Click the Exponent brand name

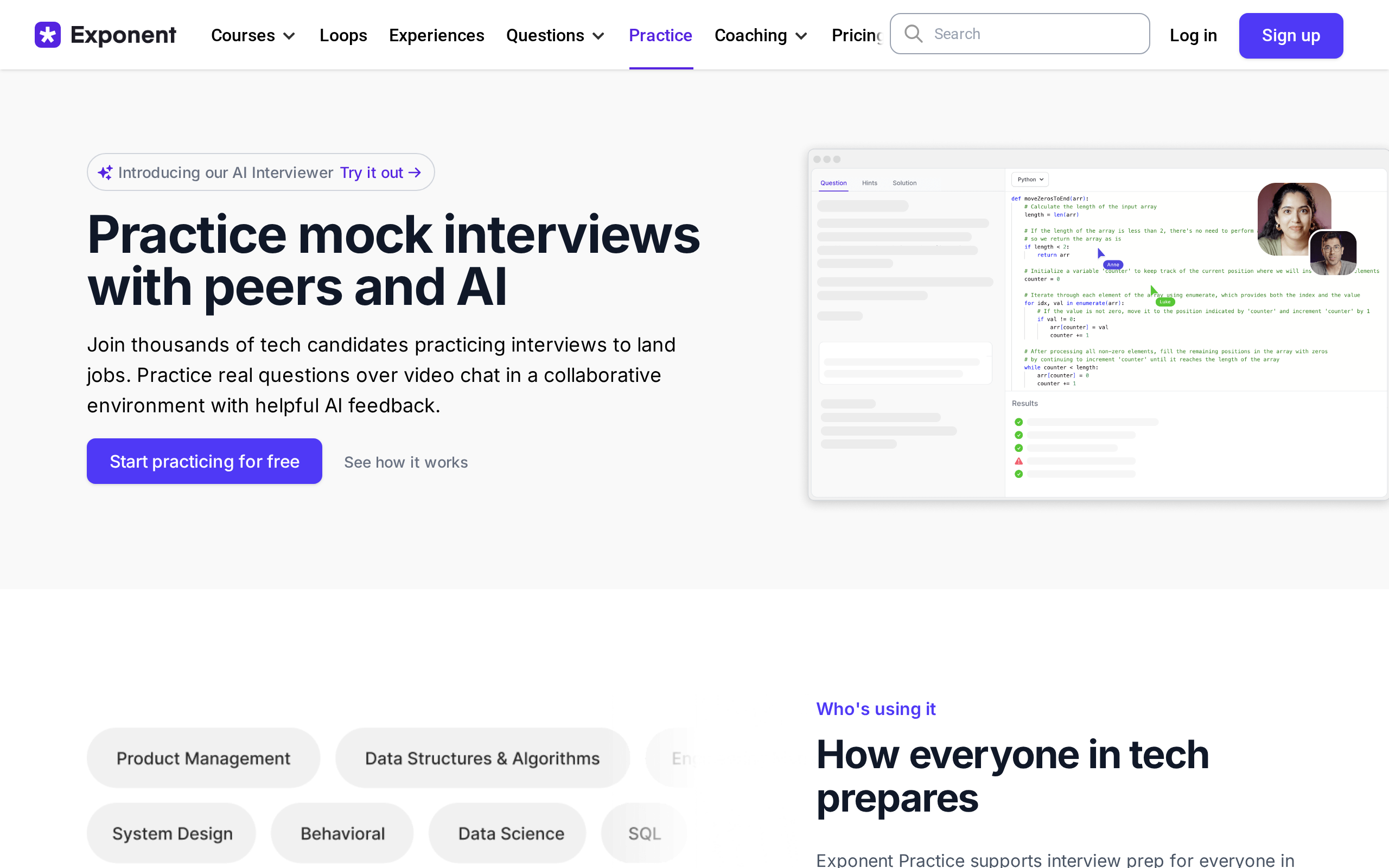point(123,35)
